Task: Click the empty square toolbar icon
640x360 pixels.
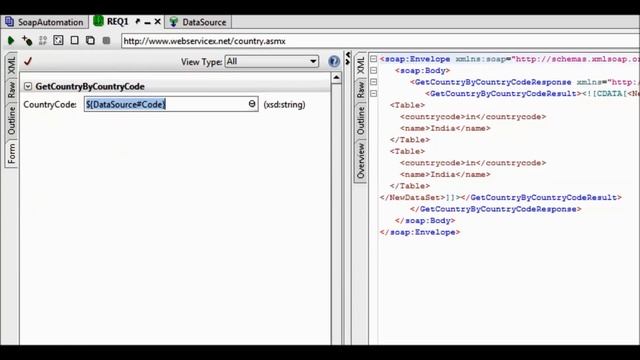Action: coord(74,40)
